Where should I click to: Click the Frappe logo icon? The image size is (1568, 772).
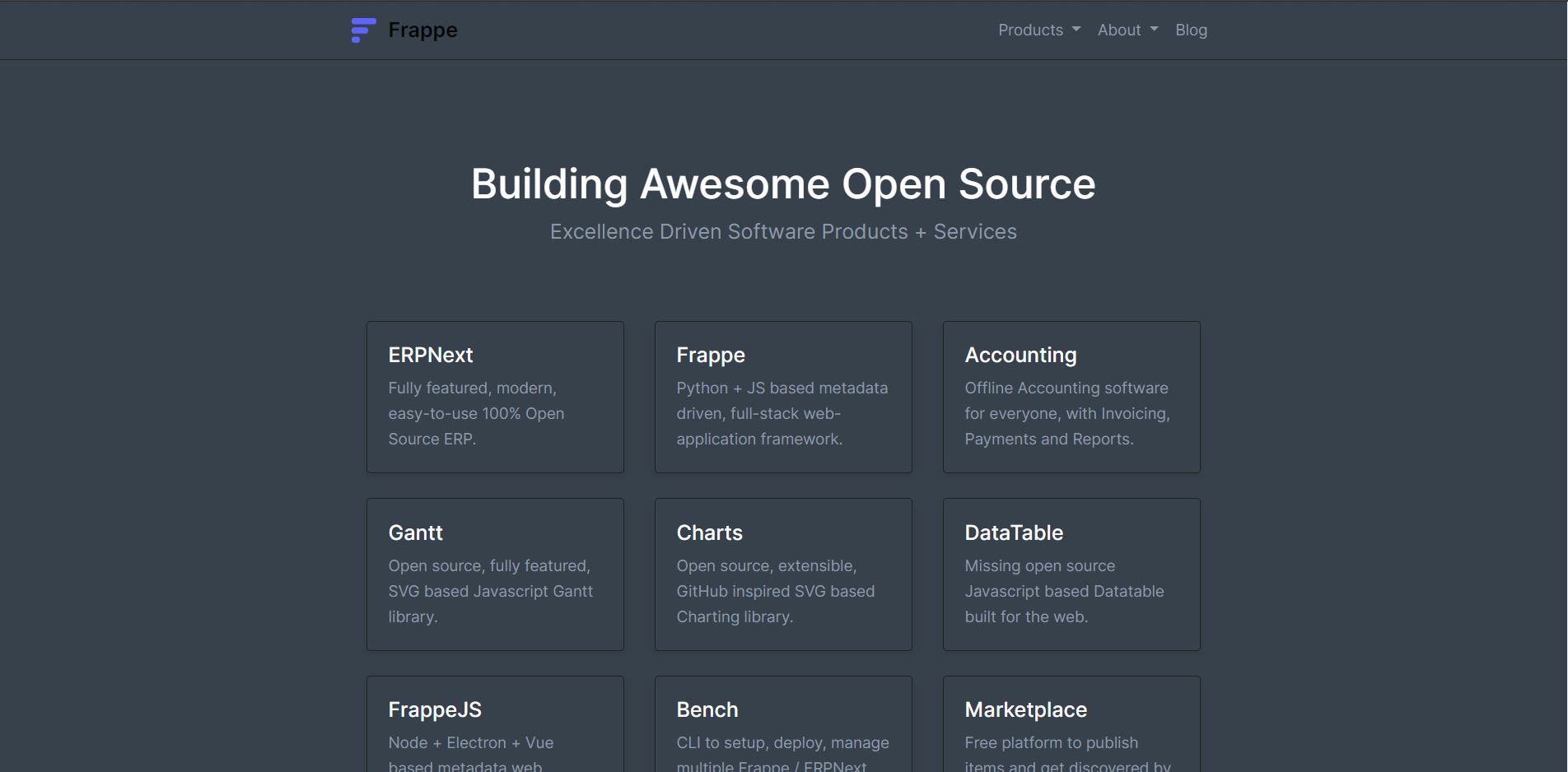tap(363, 30)
